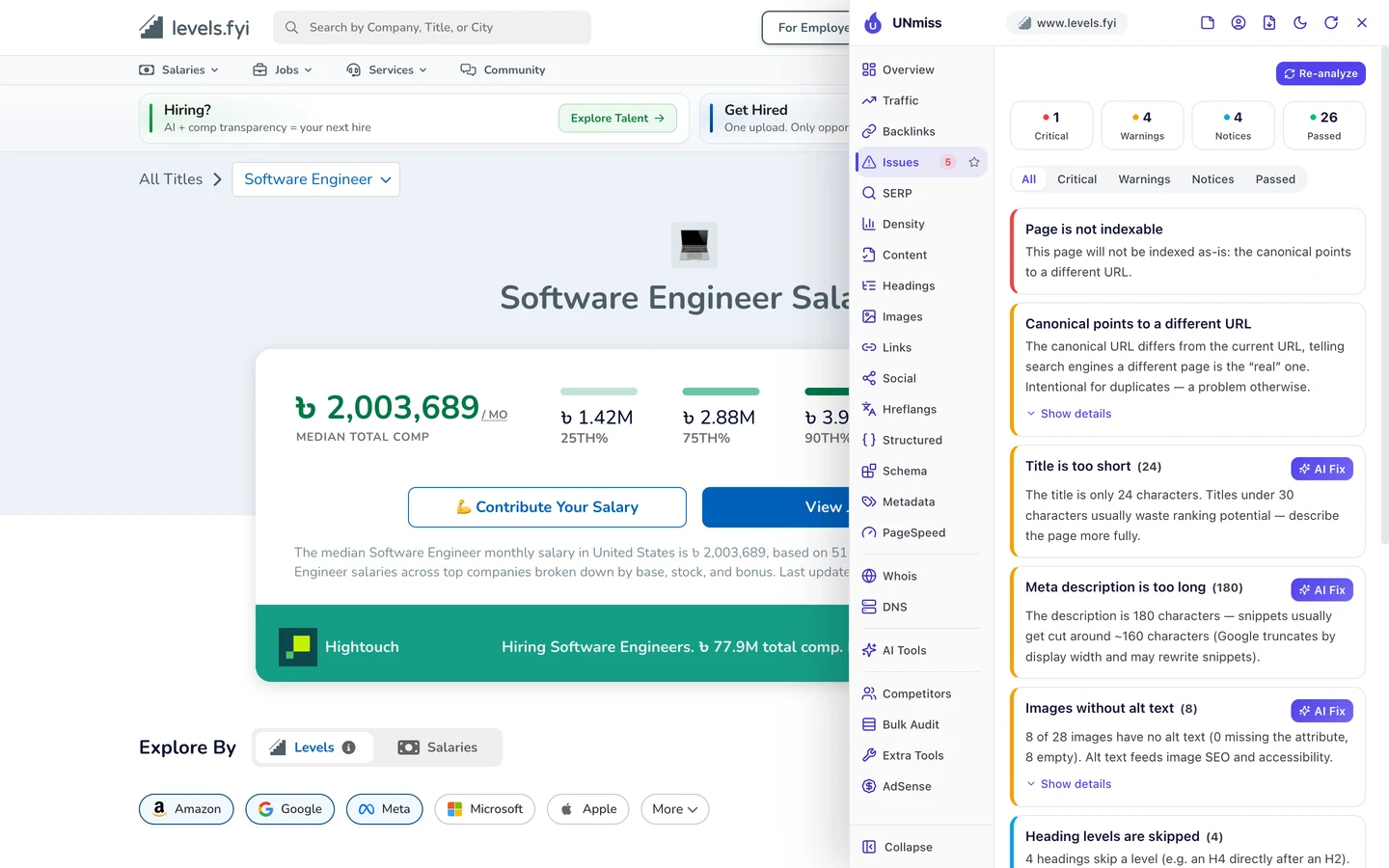Select the Amazon company chip
Image resolution: width=1389 pixels, height=868 pixels.
[186, 809]
